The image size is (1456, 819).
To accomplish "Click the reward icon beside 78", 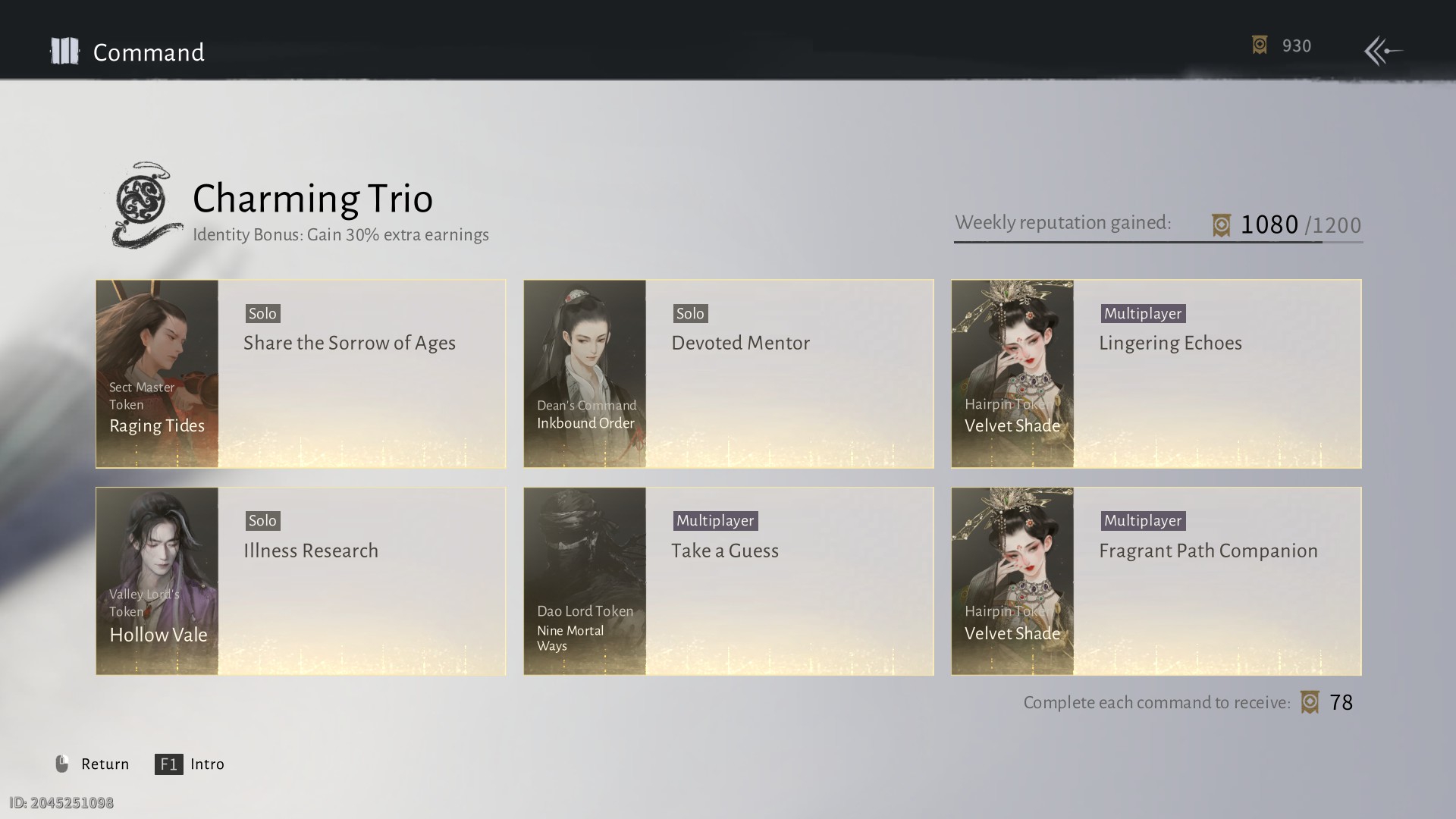I will [1310, 702].
